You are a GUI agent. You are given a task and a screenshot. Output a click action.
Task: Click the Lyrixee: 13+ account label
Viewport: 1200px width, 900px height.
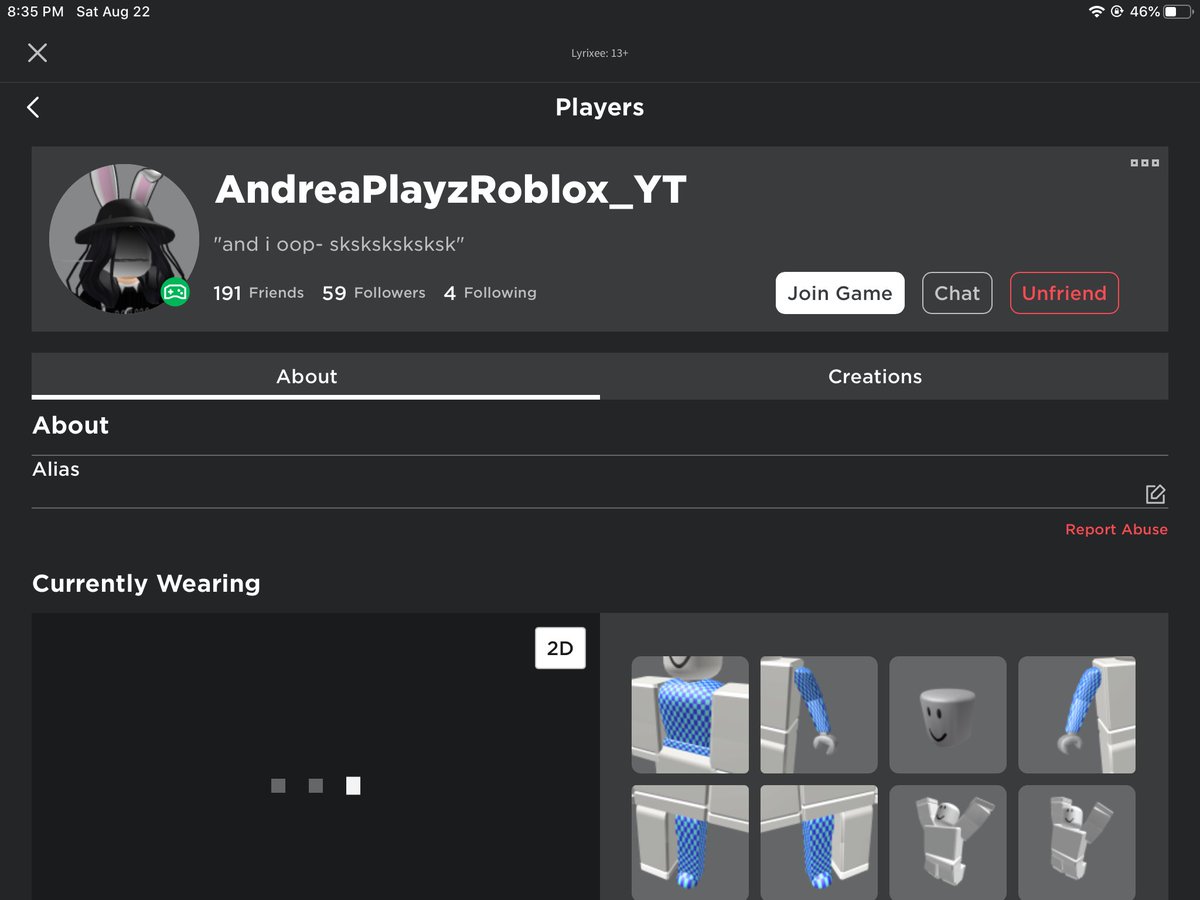click(600, 53)
